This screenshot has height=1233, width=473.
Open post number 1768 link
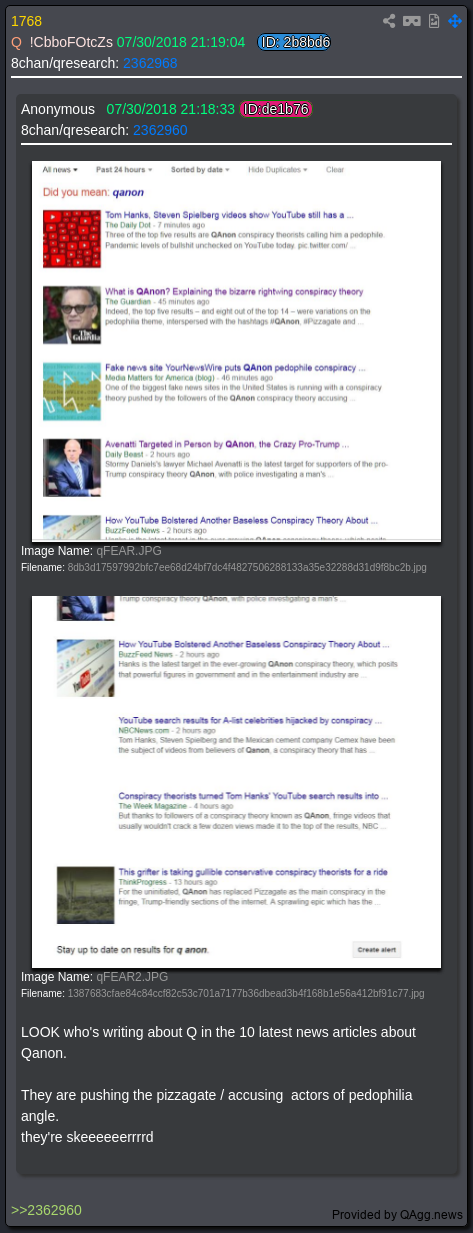(x=26, y=21)
